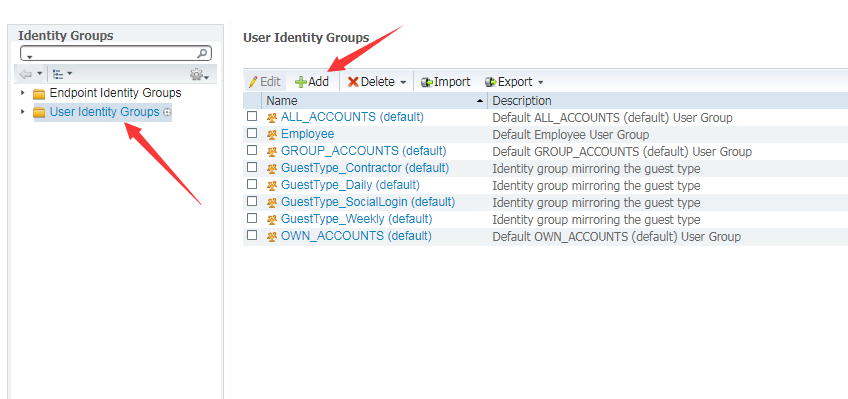Viewport: 848px width, 399px height.
Task: Sort by the Name column header
Action: tap(374, 101)
